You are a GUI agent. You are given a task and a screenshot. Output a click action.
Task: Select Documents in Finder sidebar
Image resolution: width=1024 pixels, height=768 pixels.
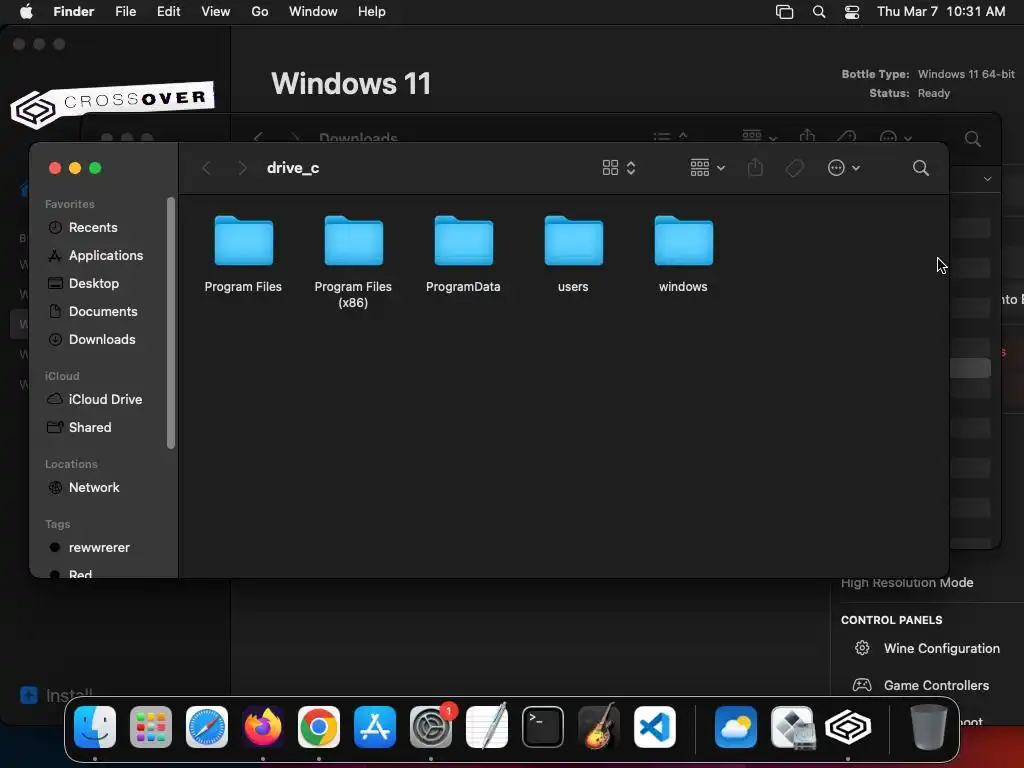[104, 312]
